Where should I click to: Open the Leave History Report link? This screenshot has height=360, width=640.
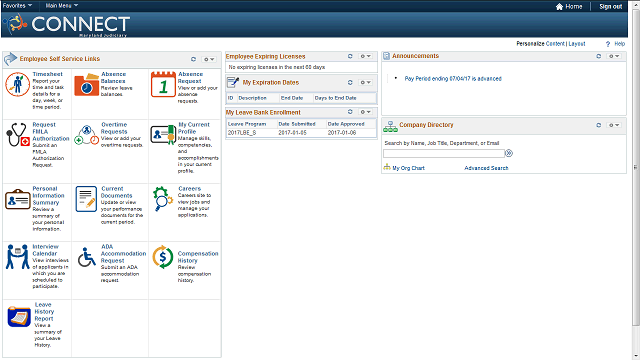click(x=44, y=311)
